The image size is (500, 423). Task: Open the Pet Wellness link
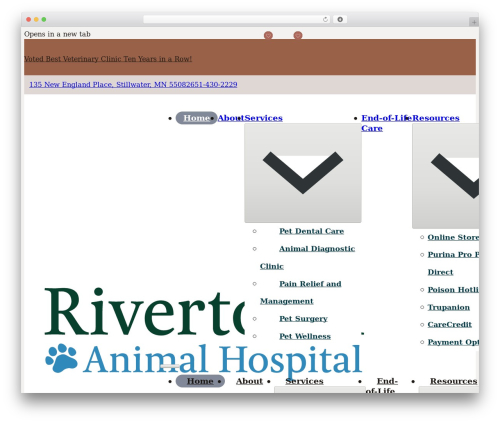[x=305, y=336]
